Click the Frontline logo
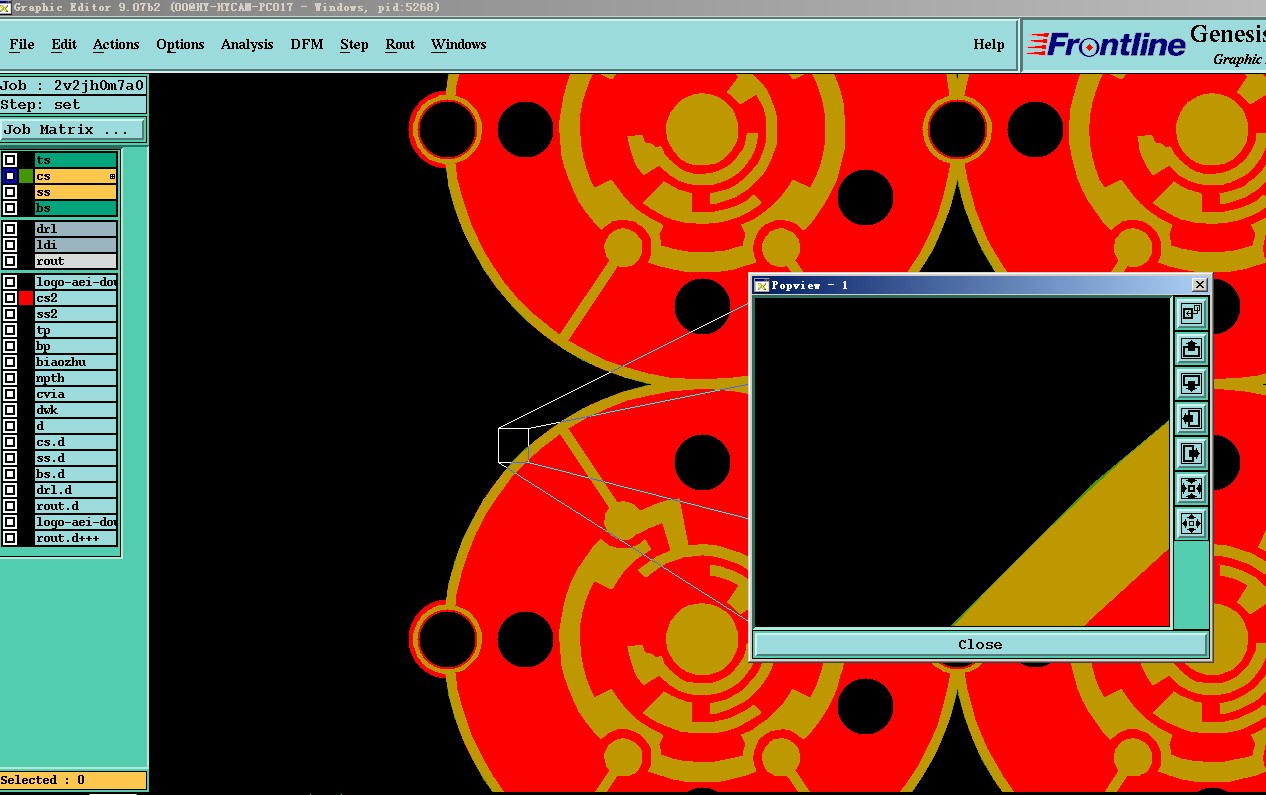Viewport: 1266px width, 795px height. point(1105,44)
